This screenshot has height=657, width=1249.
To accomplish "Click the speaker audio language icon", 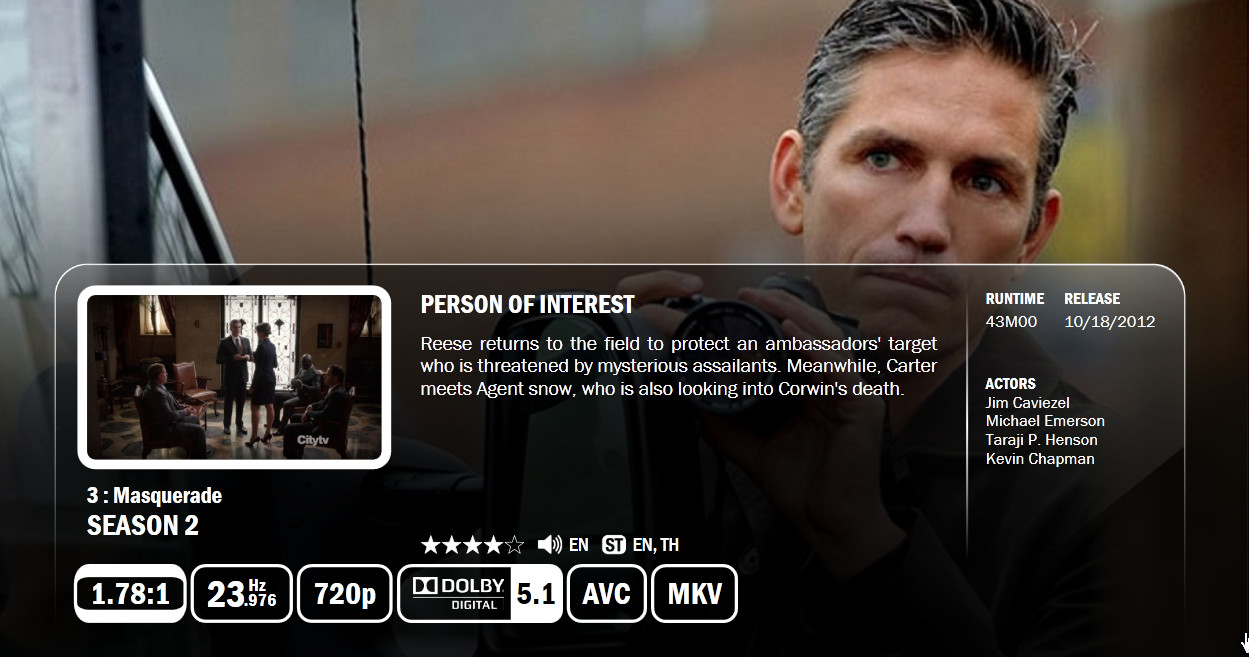I will (549, 545).
